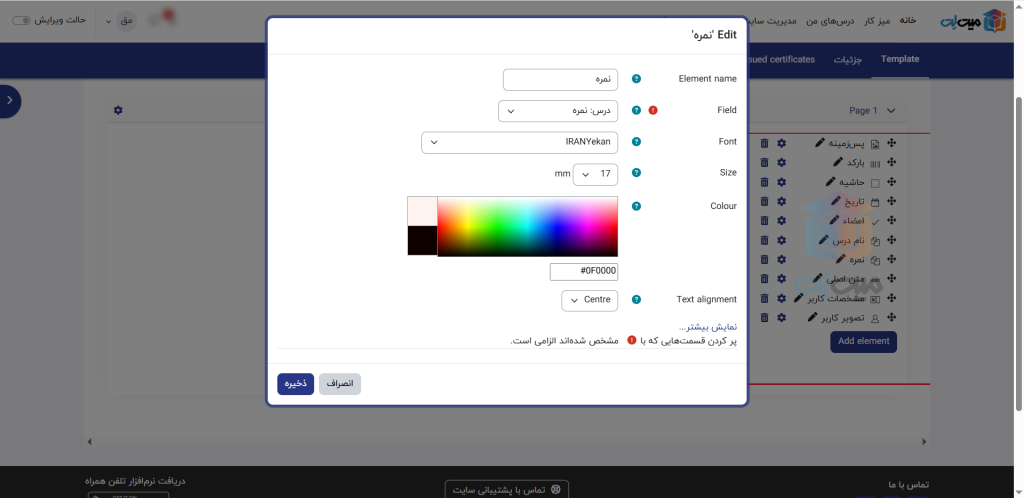
Task: Click the settings gear above the template page
Action: click(x=118, y=110)
